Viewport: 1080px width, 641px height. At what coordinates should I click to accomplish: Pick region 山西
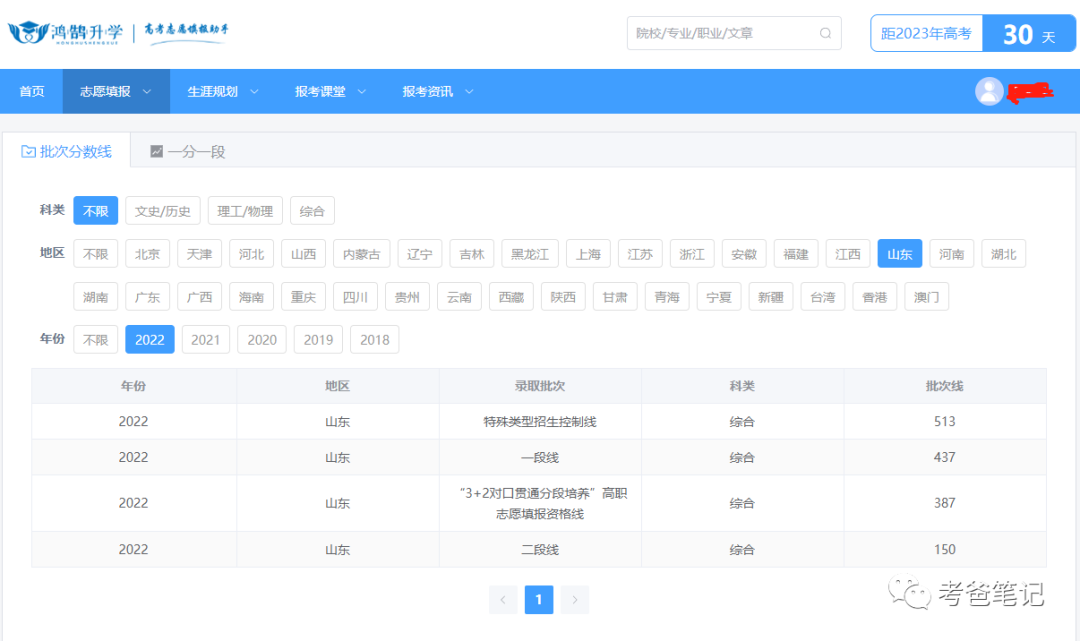pyautogui.click(x=304, y=254)
